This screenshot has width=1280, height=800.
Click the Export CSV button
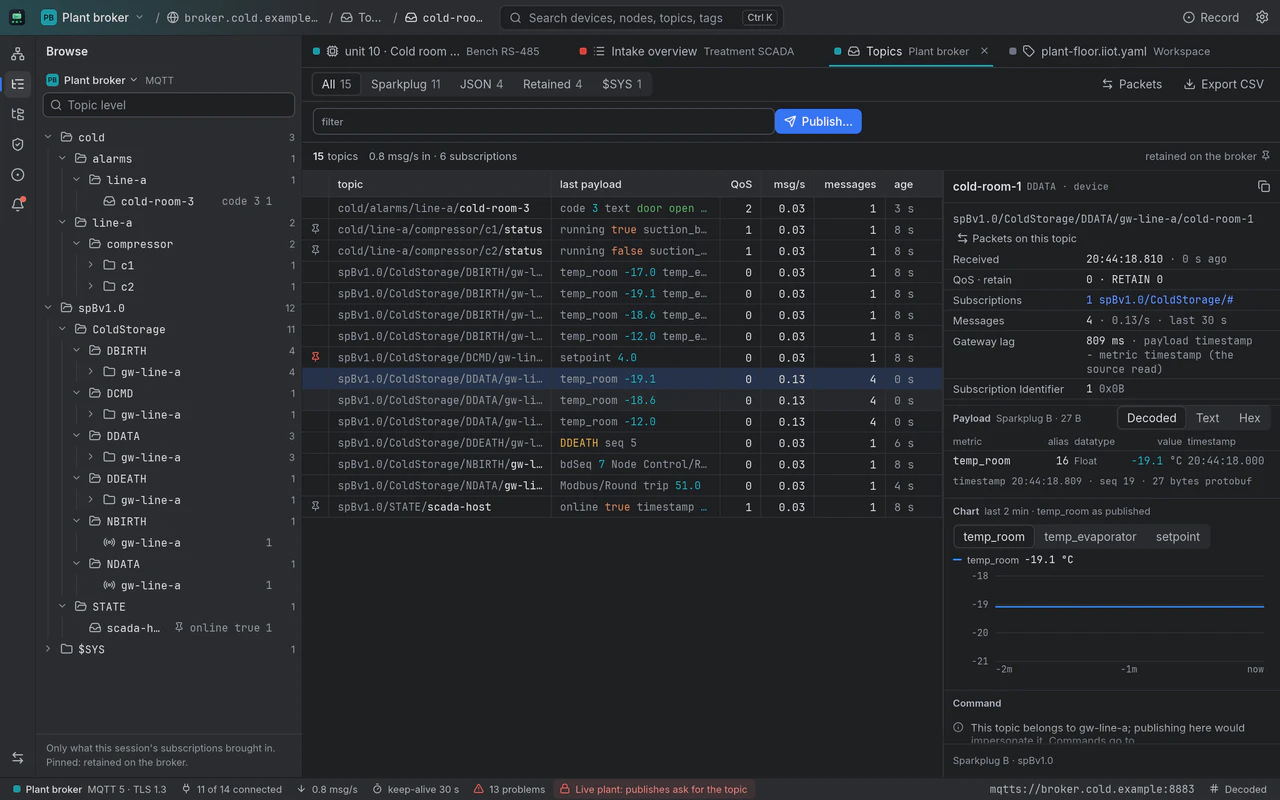click(x=1223, y=84)
